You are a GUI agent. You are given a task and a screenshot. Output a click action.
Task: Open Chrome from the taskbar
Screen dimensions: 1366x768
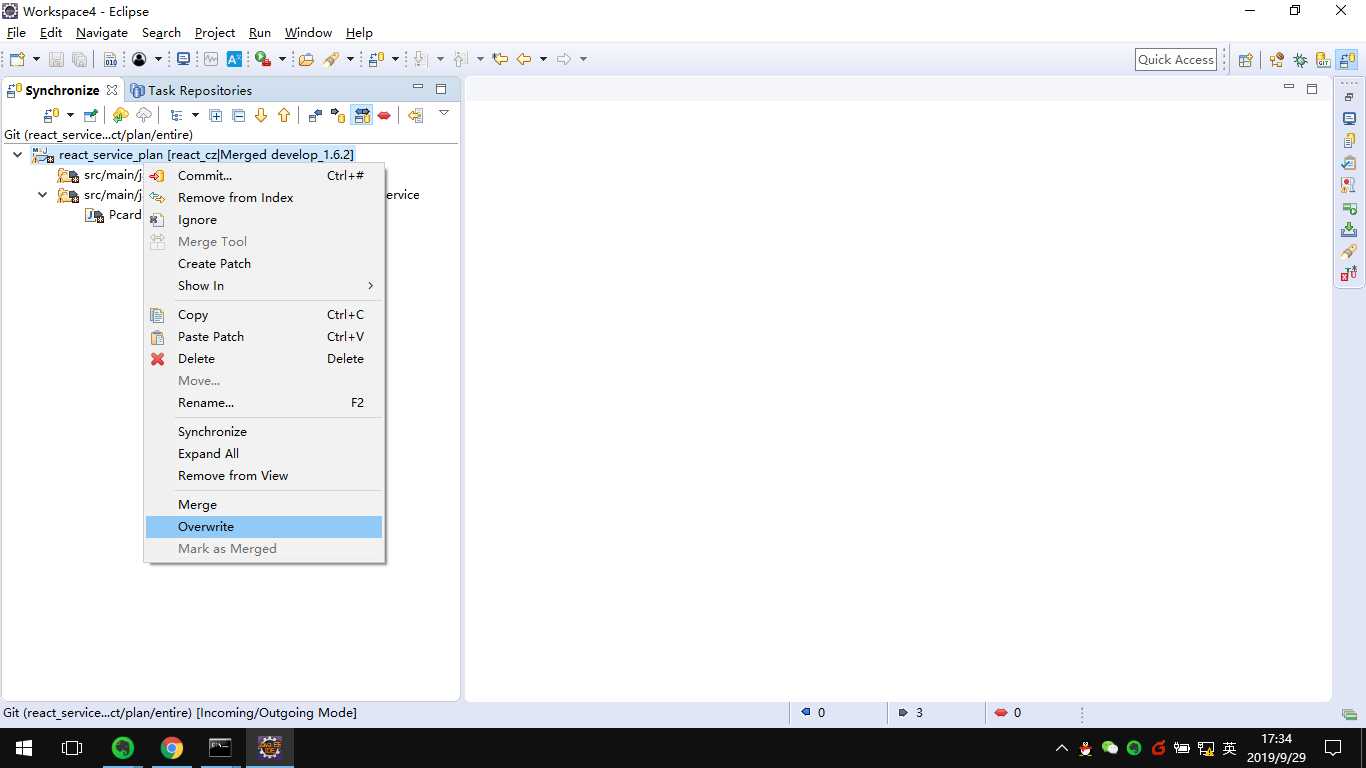172,748
